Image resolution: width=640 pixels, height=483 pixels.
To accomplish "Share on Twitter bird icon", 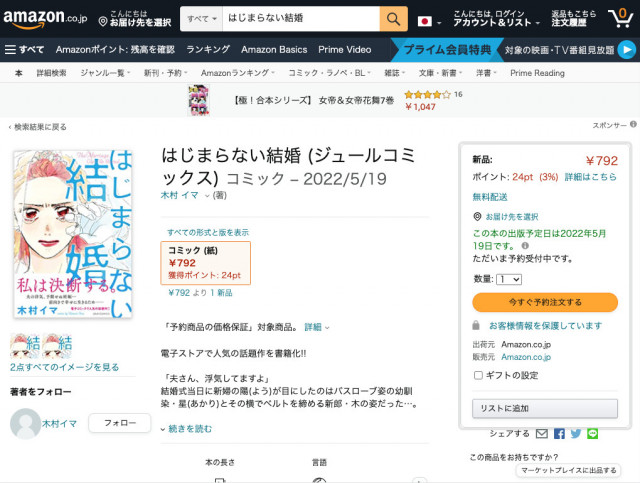I will tap(576, 434).
